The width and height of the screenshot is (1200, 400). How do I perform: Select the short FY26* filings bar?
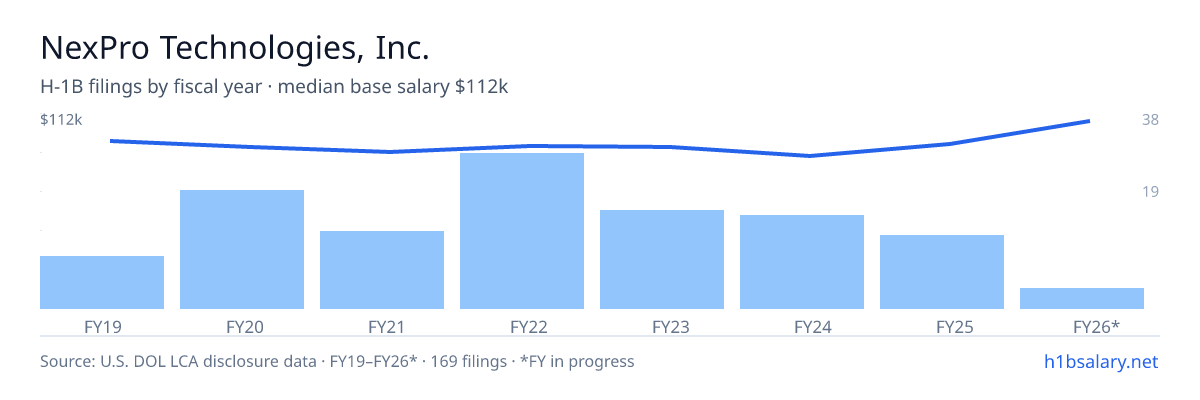pos(1082,298)
